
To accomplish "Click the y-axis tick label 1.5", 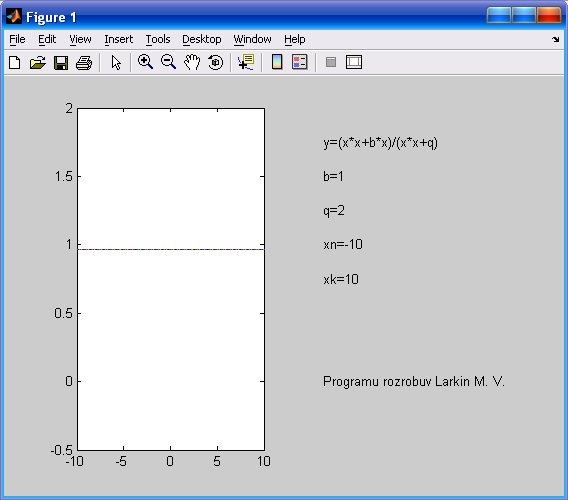I will pyautogui.click(x=63, y=176).
